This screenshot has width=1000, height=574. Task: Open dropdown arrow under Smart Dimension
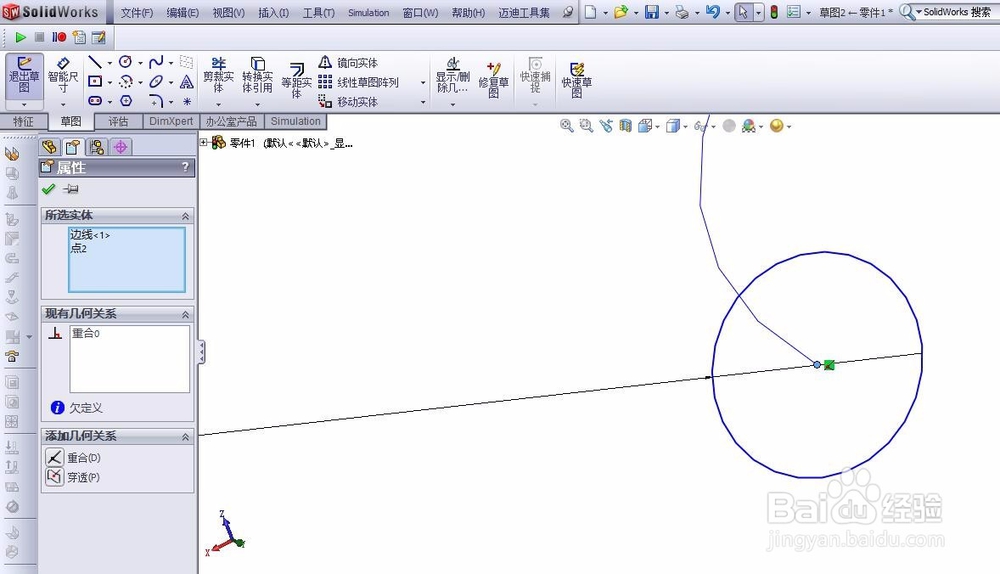(x=62, y=104)
